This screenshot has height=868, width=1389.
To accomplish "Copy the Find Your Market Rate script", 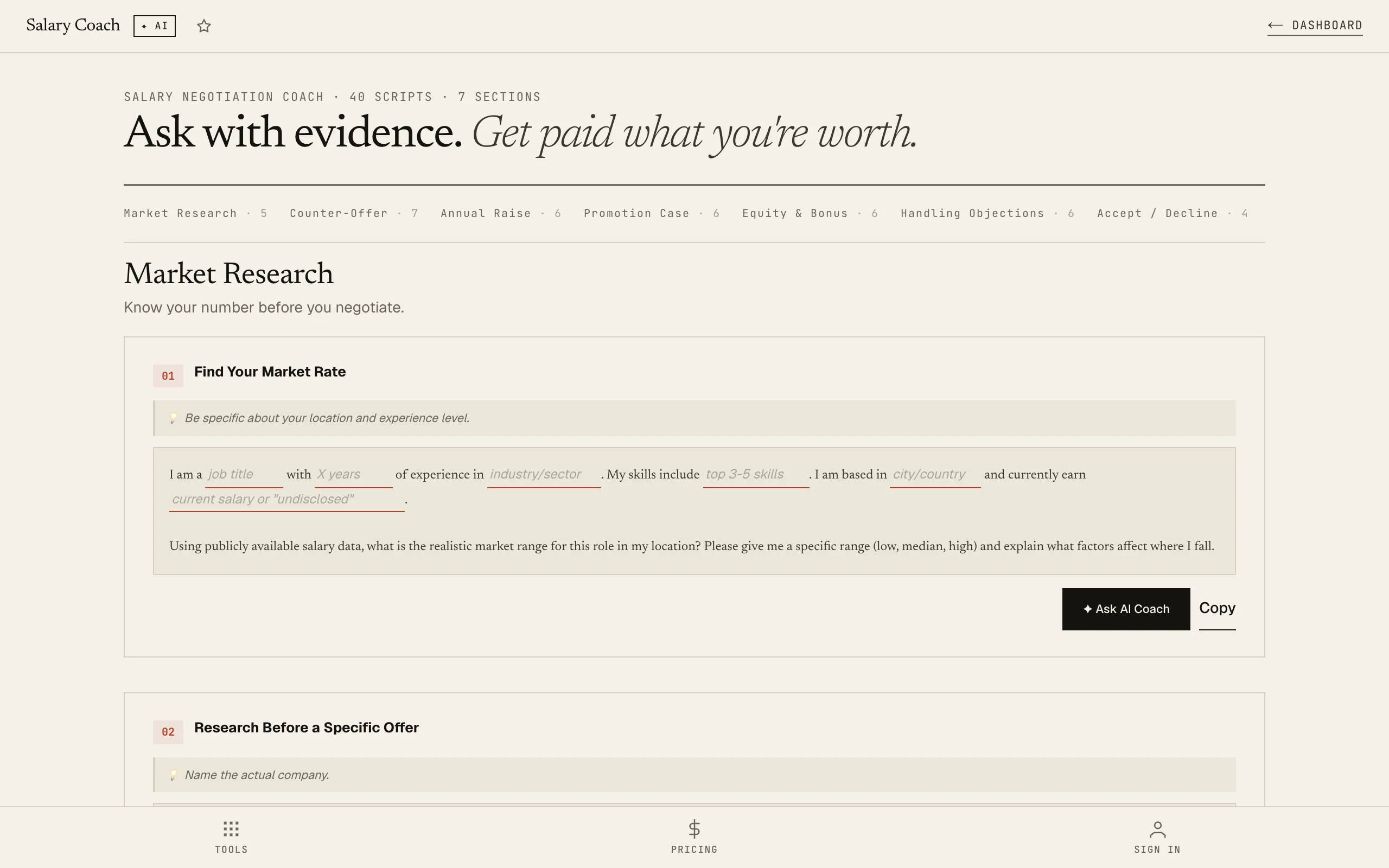I will point(1217,609).
